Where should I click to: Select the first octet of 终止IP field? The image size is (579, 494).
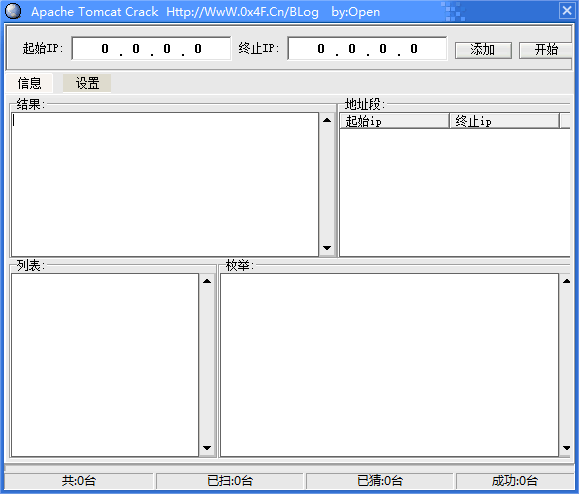pyautogui.click(x=321, y=49)
